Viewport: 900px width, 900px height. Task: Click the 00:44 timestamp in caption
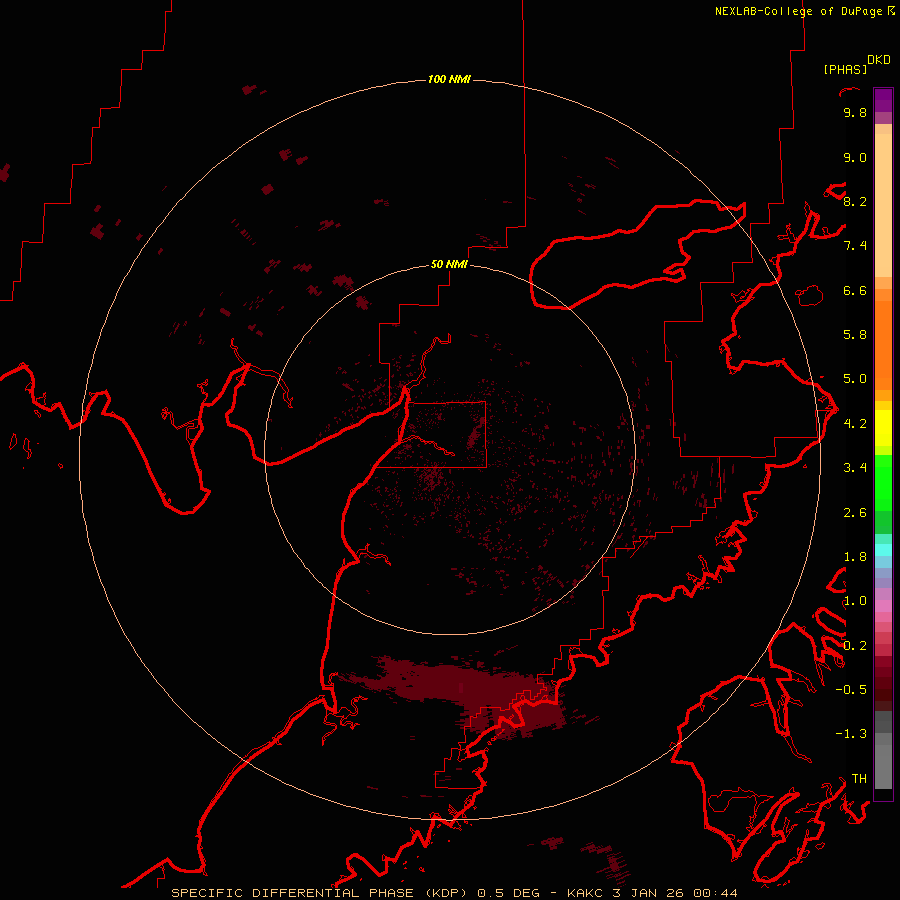coord(715,893)
